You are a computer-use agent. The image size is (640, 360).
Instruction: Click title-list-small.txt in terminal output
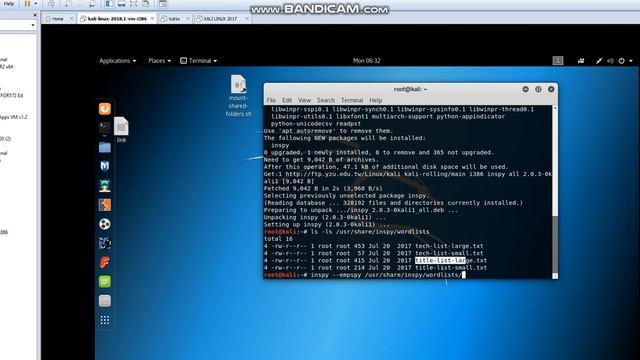451,268
